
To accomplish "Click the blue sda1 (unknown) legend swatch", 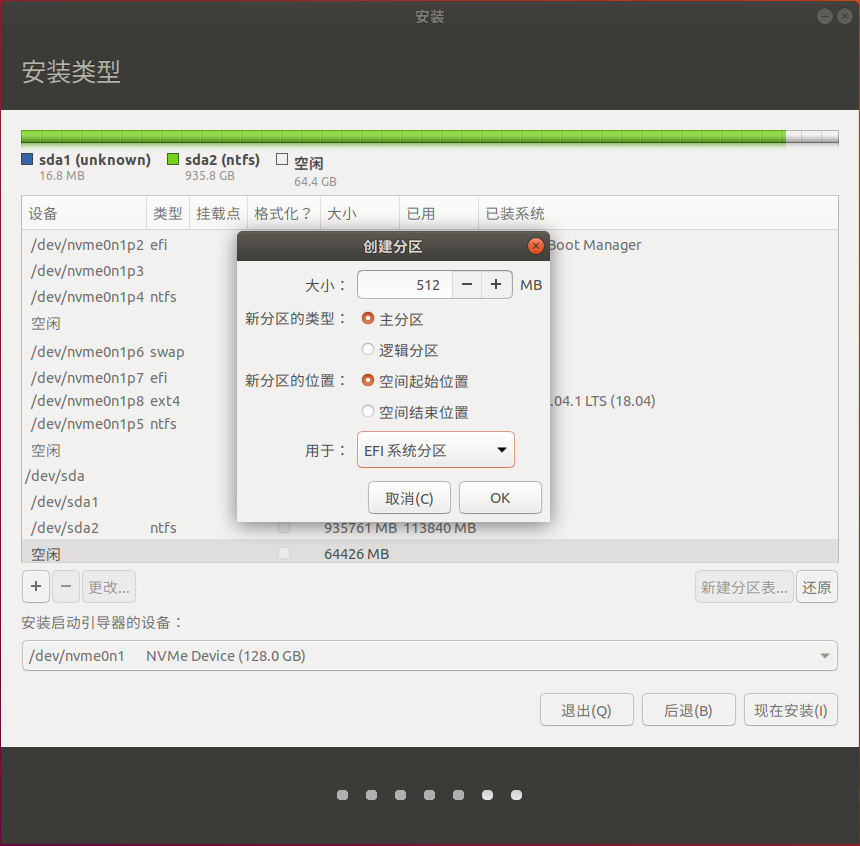I will tap(27, 159).
